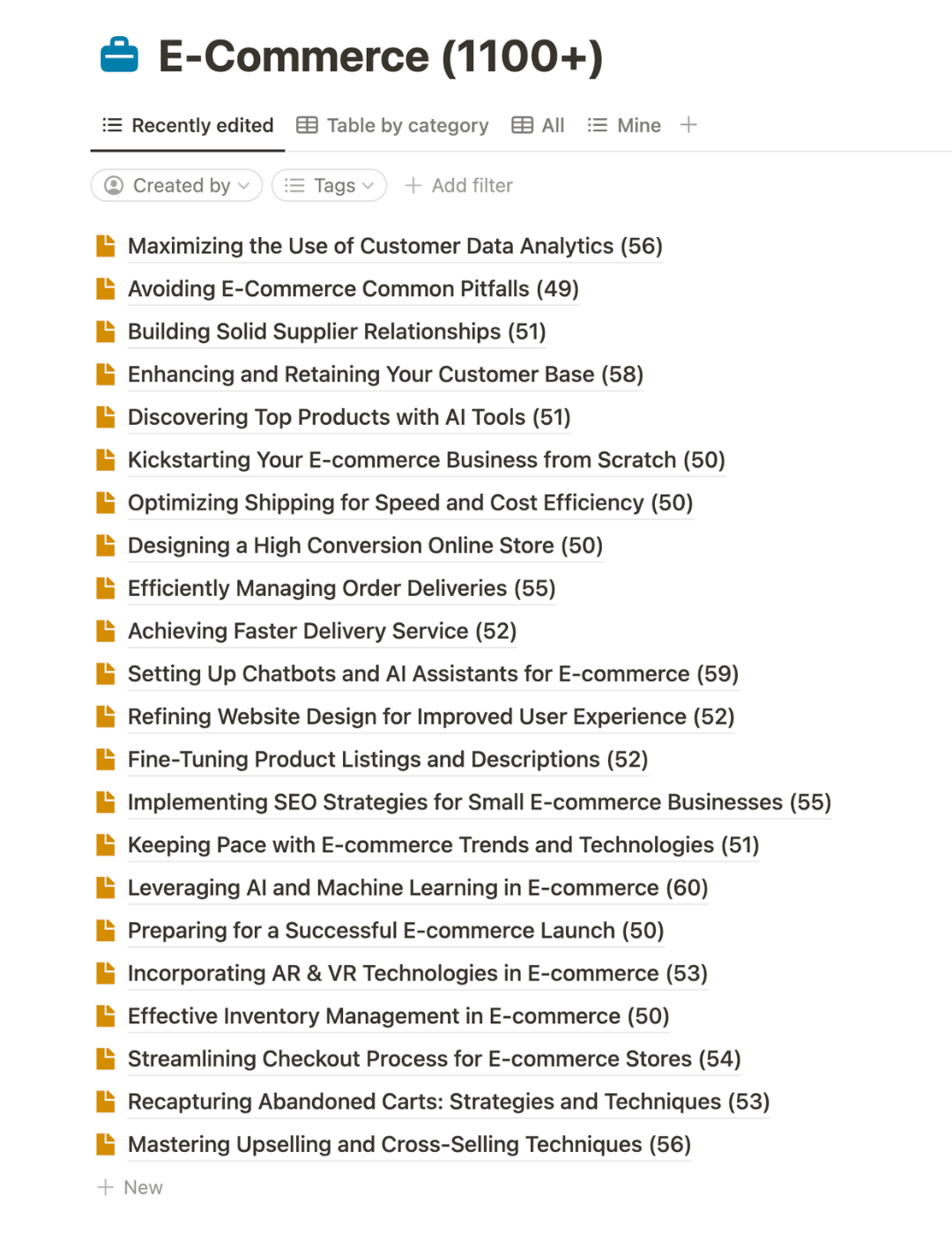Screen dimensions: 952x1234
Task: Click the blue briefcase page icon
Action: tap(119, 56)
